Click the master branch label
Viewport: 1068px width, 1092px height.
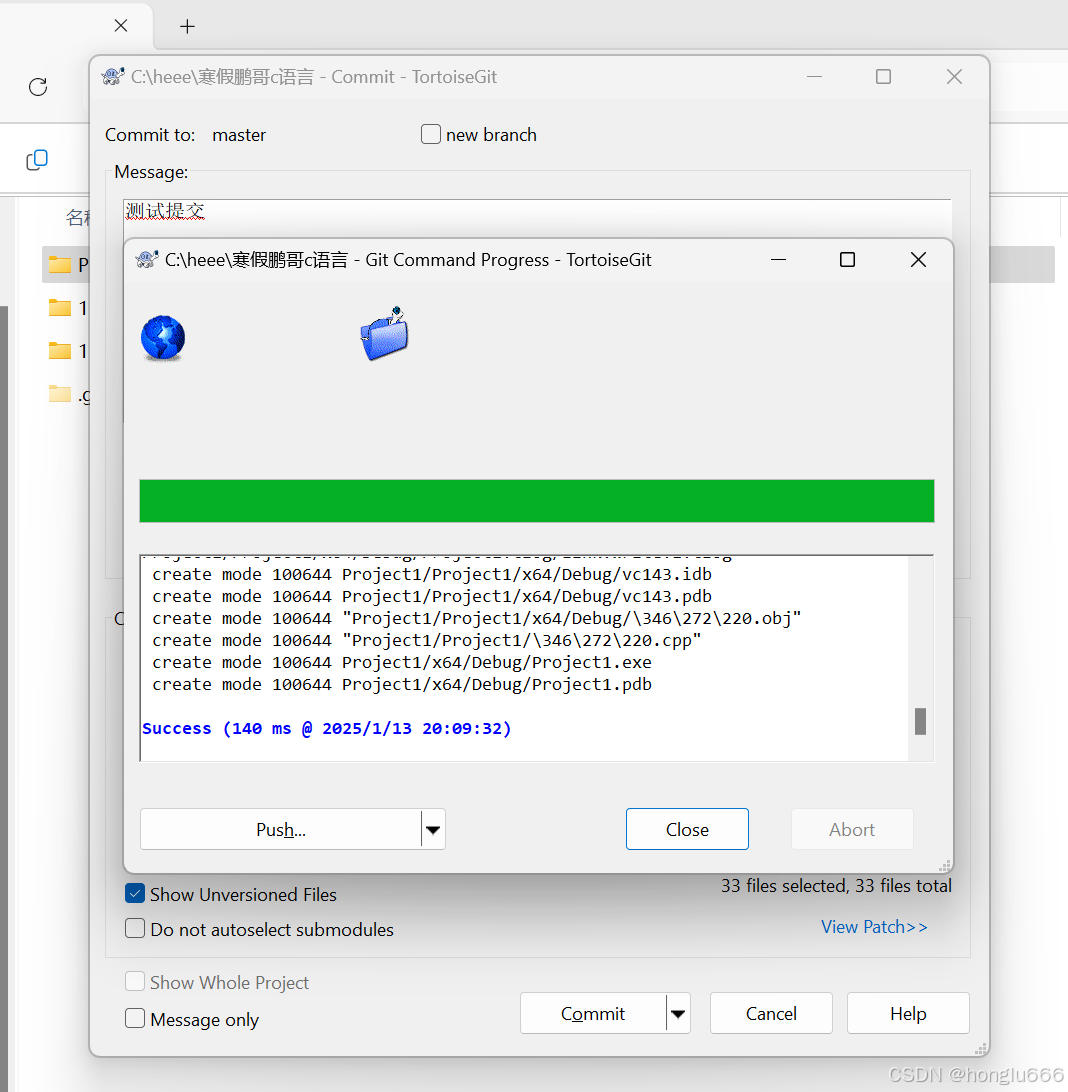pos(239,135)
